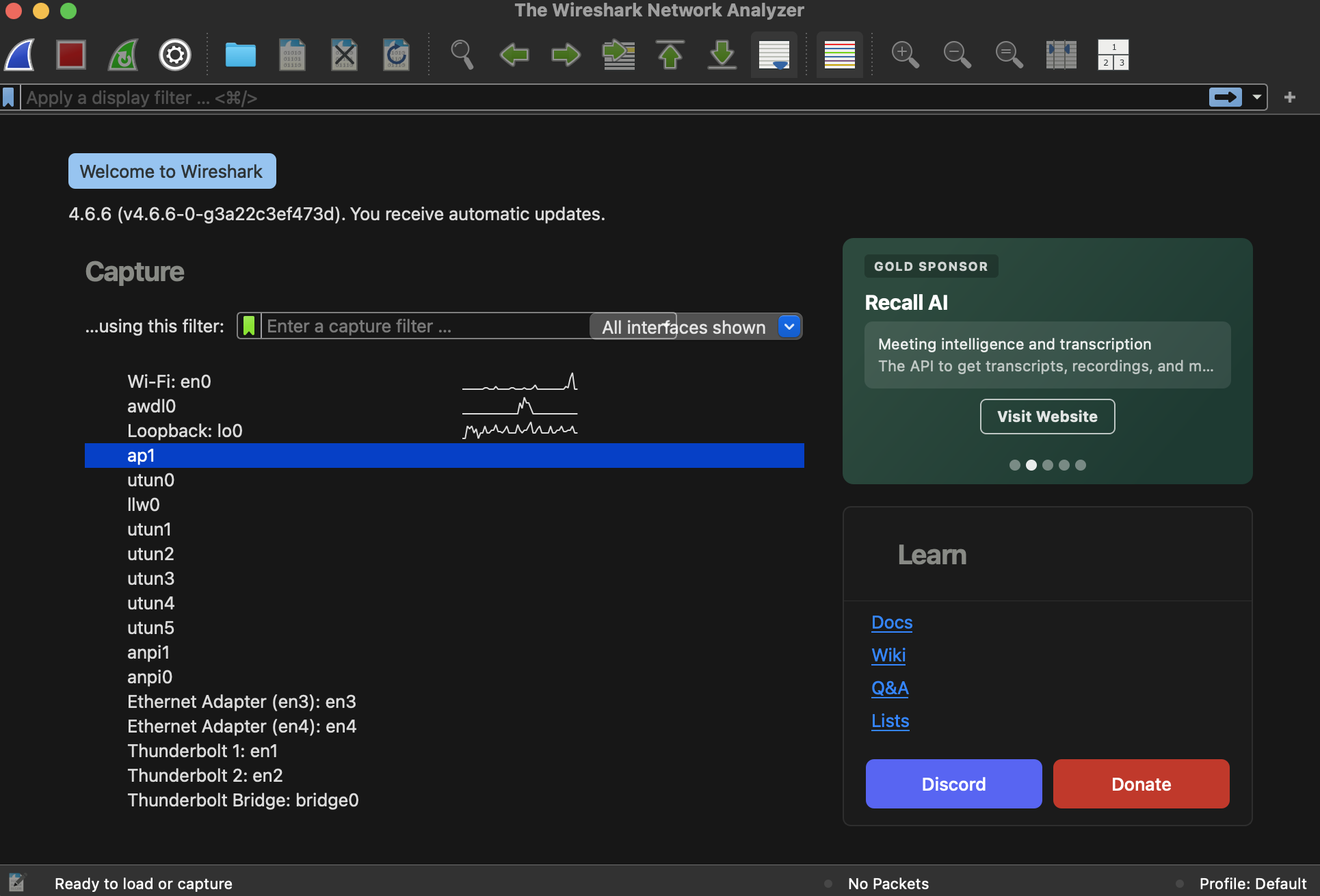Open the Lists link
The image size is (1320, 896).
890,721
